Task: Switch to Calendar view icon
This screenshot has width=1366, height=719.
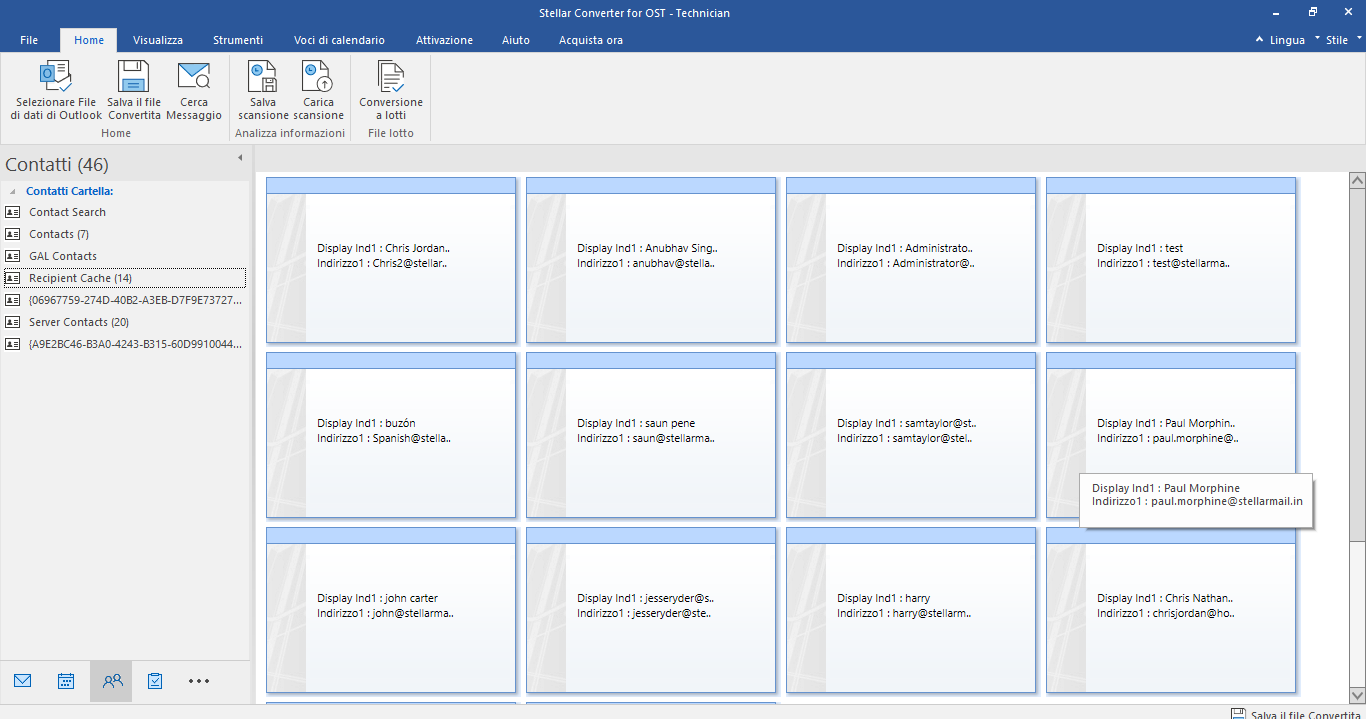Action: click(66, 681)
